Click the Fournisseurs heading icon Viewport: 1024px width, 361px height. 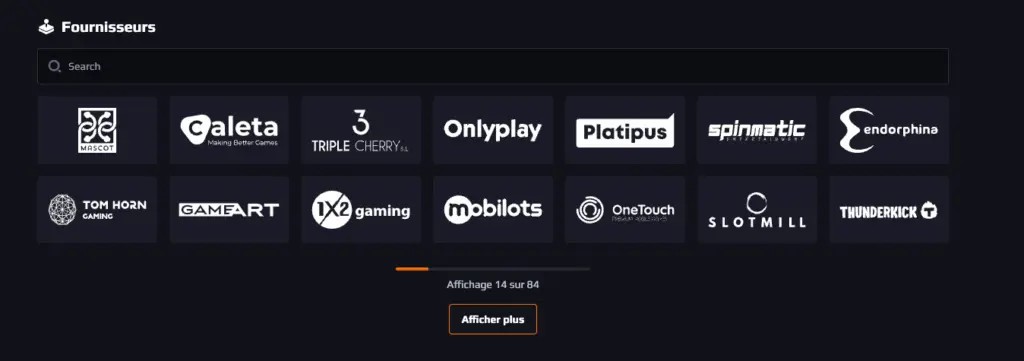(46, 27)
